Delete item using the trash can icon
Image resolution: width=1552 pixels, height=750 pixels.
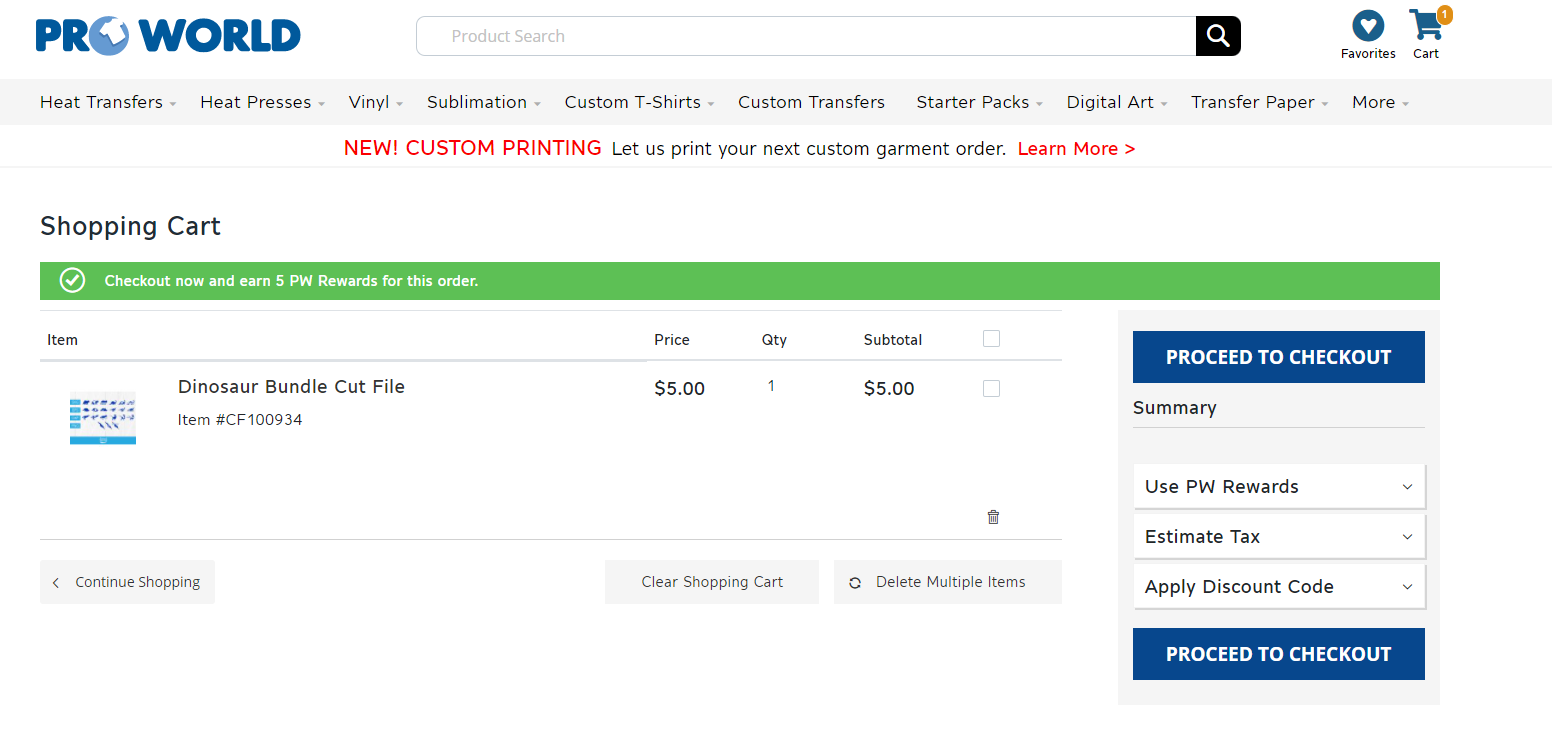[x=993, y=517]
